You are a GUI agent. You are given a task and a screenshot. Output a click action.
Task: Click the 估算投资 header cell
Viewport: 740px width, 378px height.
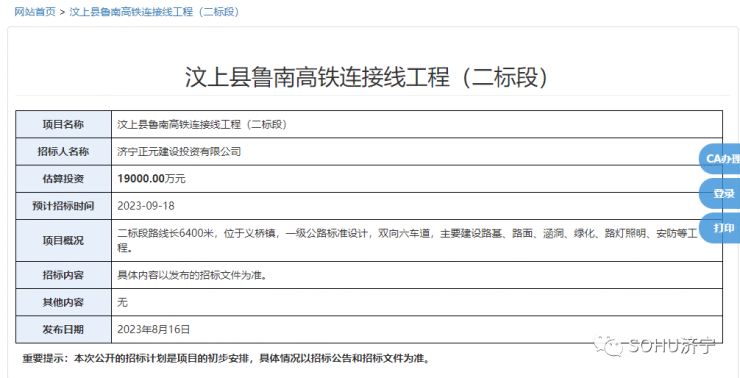pyautogui.click(x=63, y=179)
